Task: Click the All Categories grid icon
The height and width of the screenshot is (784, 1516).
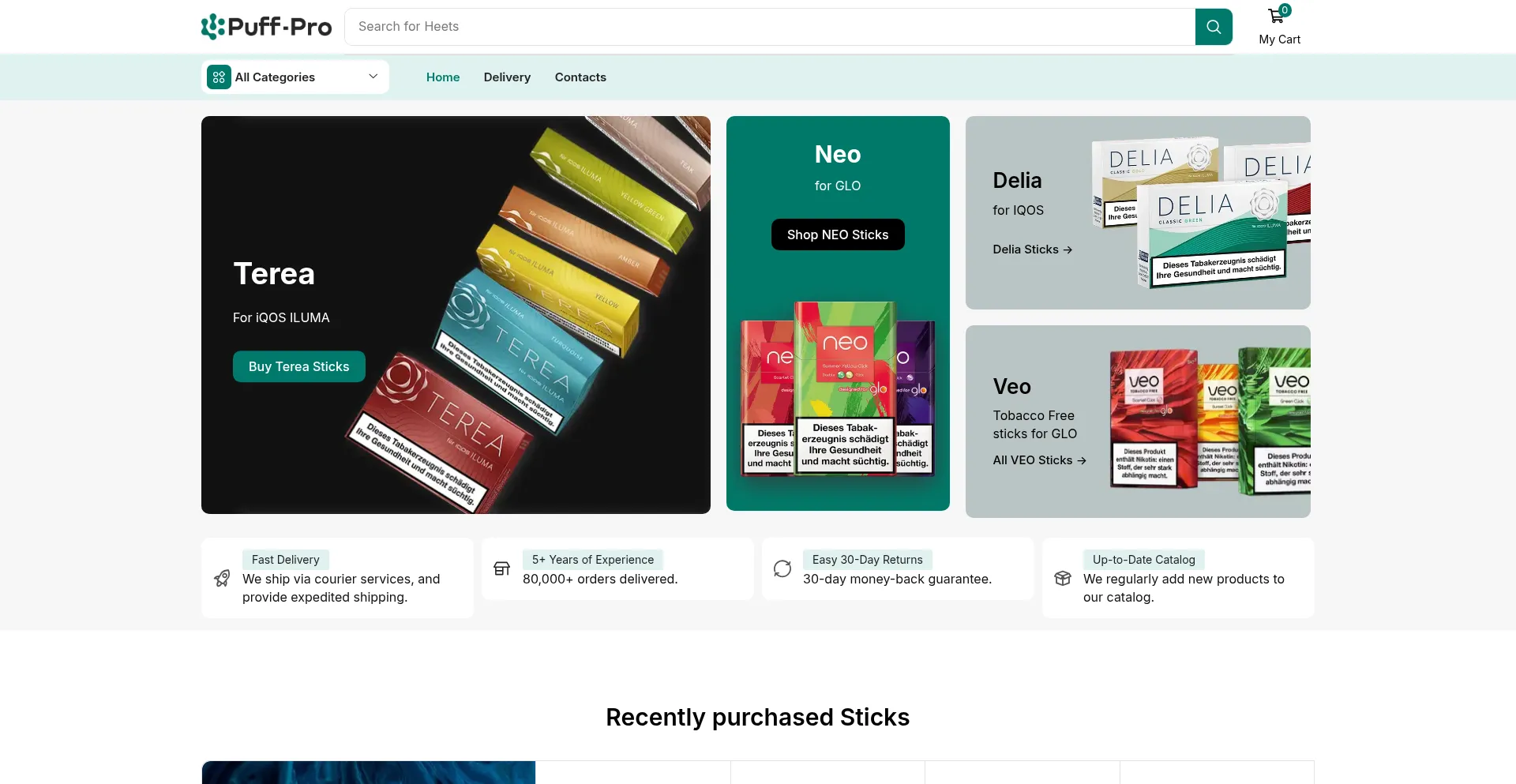Action: (219, 77)
